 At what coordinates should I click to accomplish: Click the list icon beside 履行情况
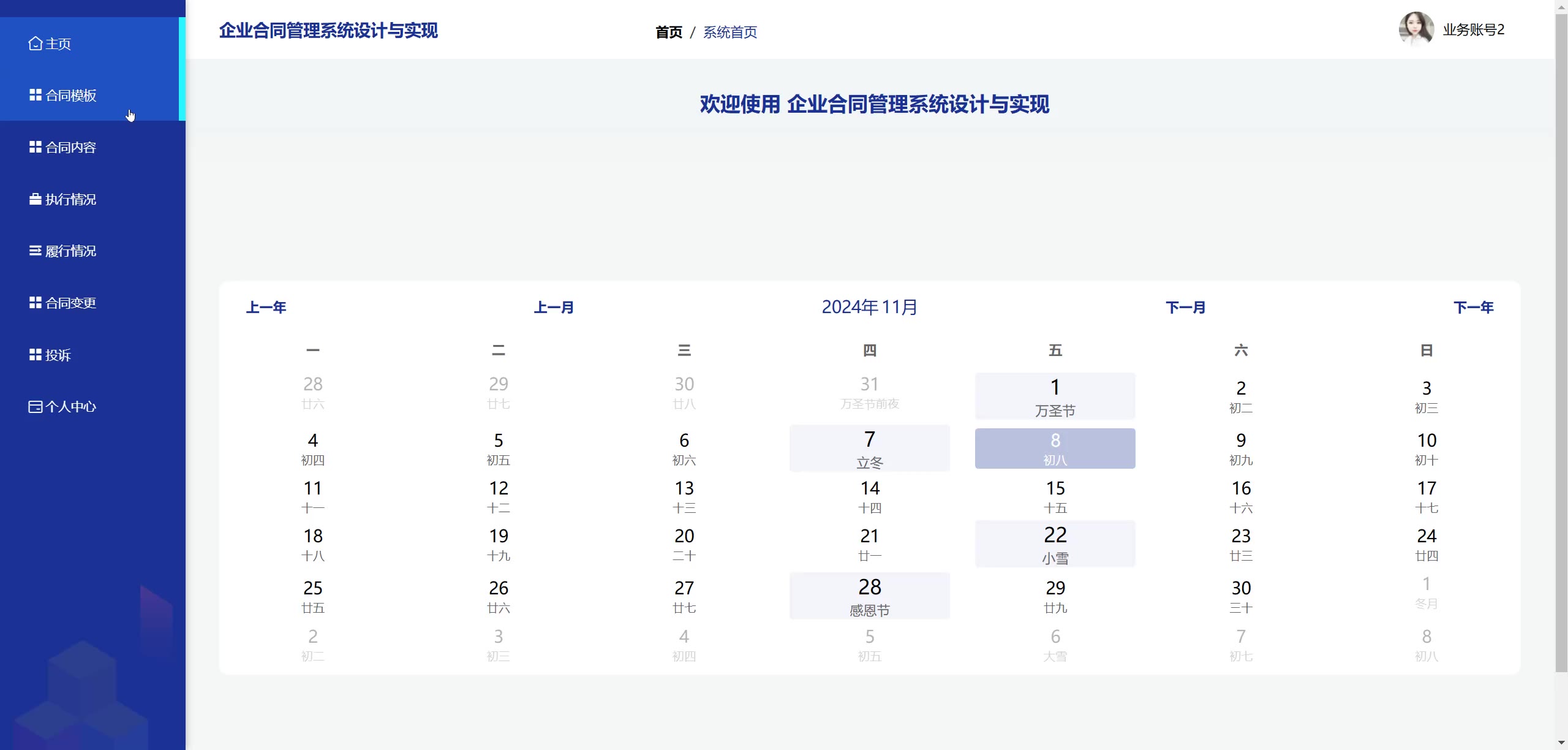pyautogui.click(x=36, y=251)
